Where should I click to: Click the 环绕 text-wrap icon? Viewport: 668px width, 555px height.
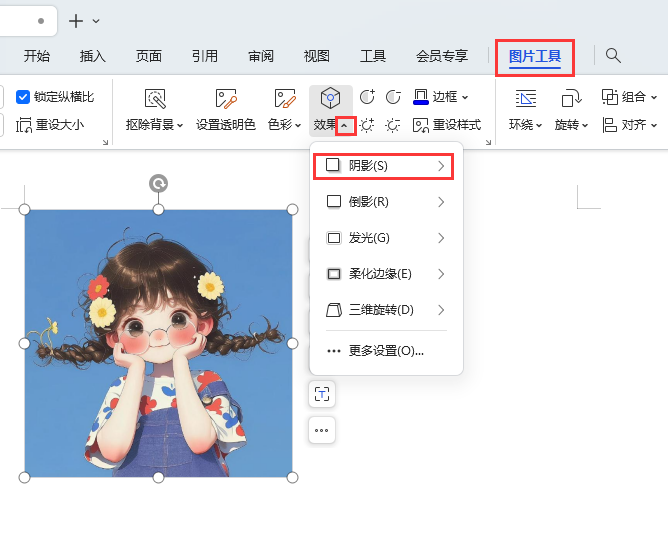pos(526,98)
